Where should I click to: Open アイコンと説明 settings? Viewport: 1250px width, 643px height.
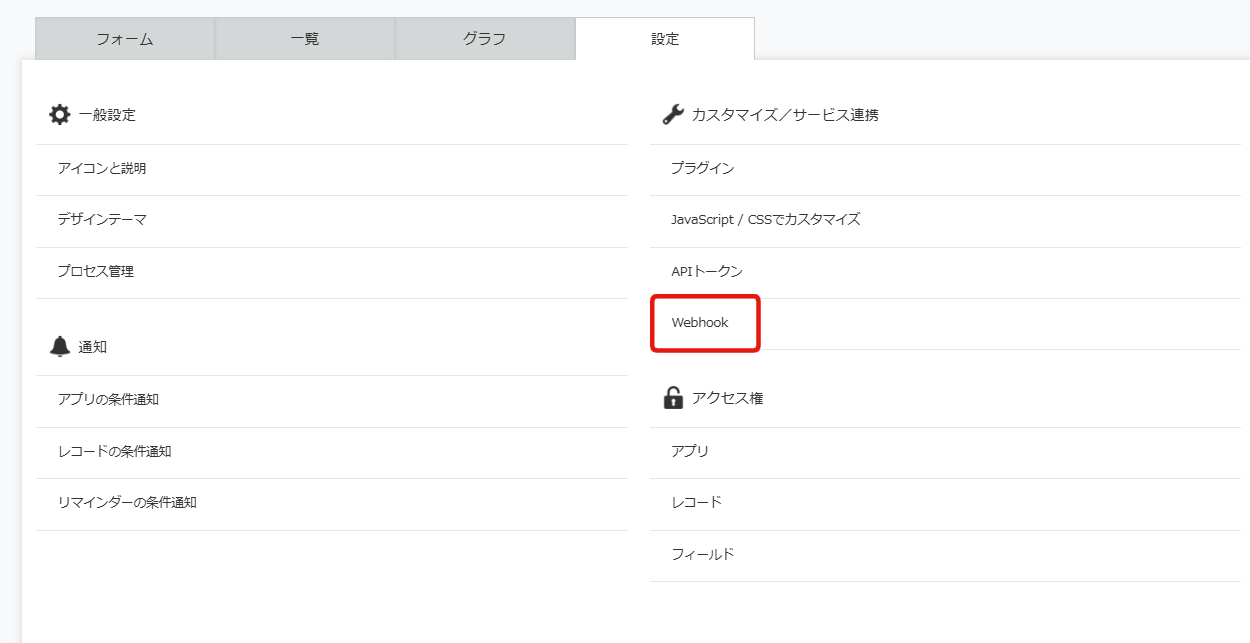tap(102, 168)
